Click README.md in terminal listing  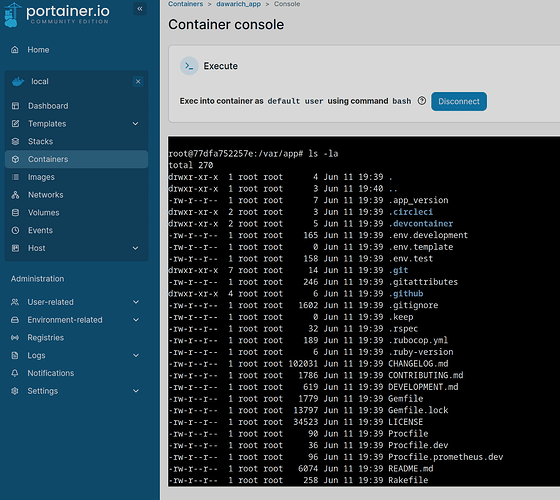pyautogui.click(x=411, y=469)
